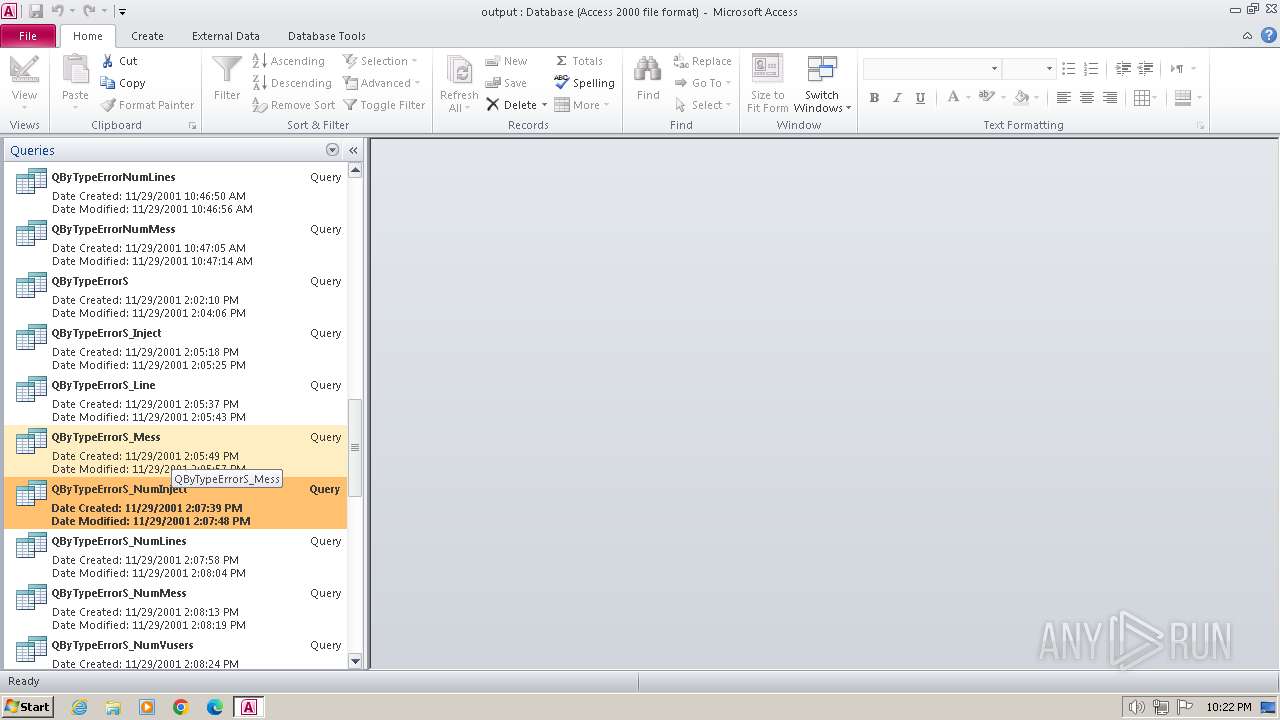Open the font color picker

(x=957, y=97)
